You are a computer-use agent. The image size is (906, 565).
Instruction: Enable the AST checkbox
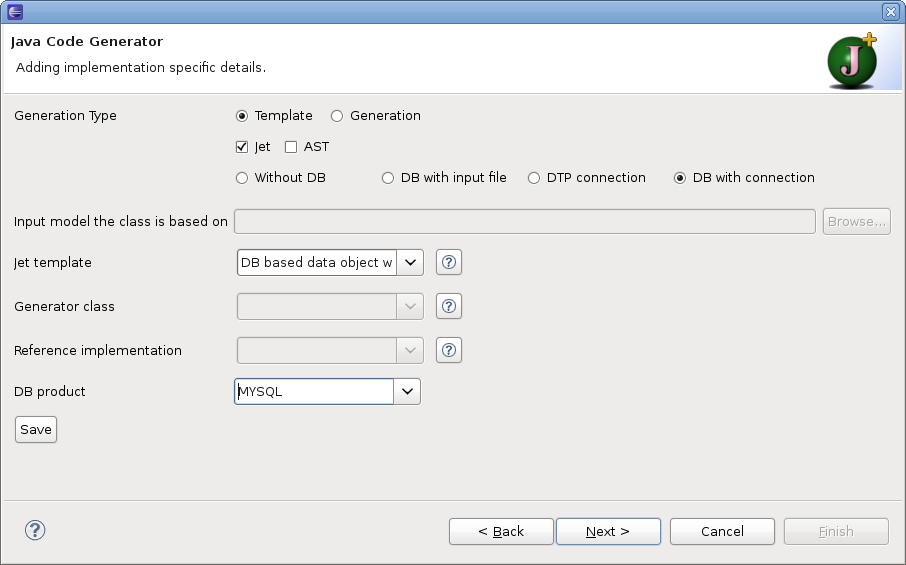(291, 147)
